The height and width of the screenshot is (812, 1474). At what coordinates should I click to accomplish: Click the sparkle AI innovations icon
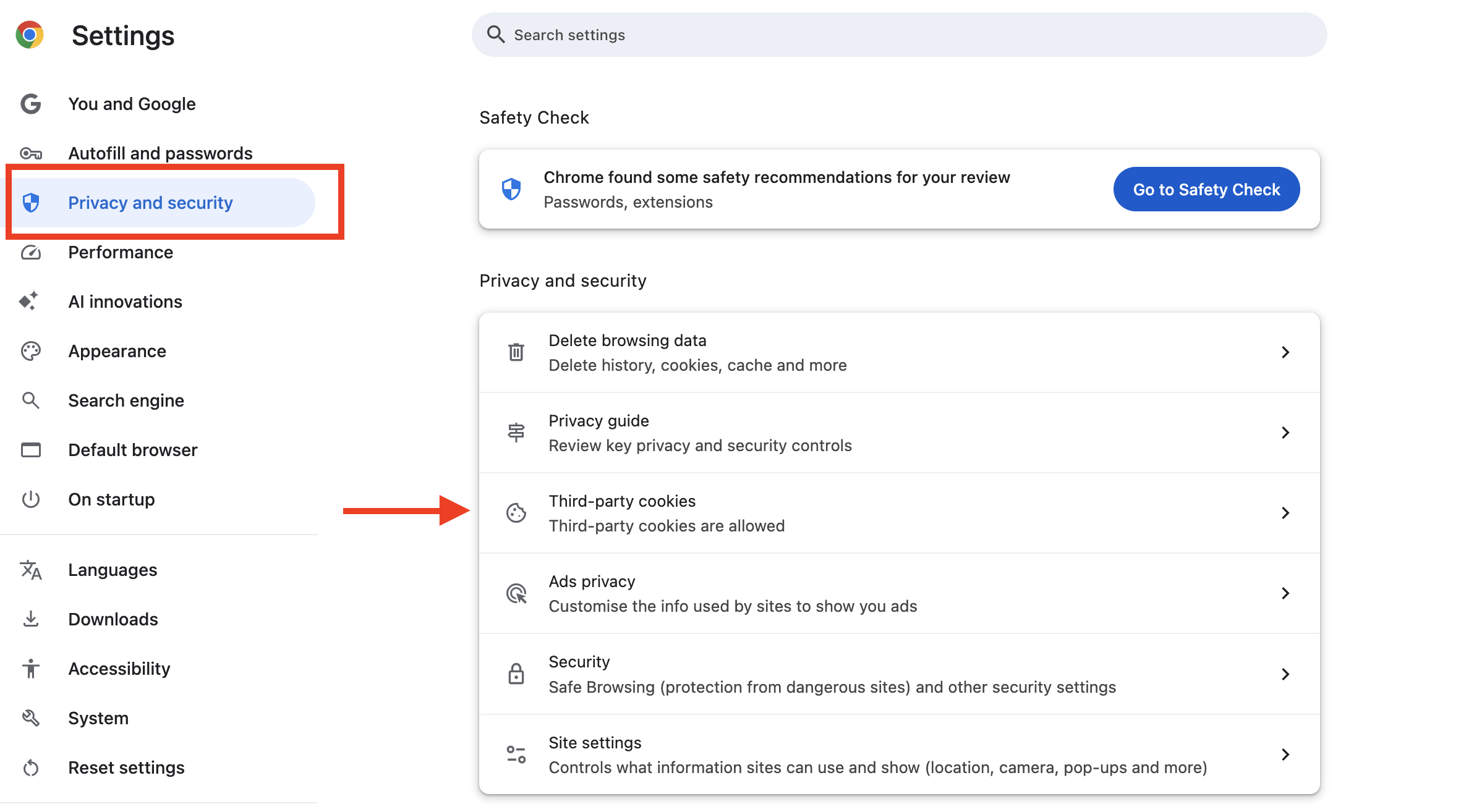29,301
